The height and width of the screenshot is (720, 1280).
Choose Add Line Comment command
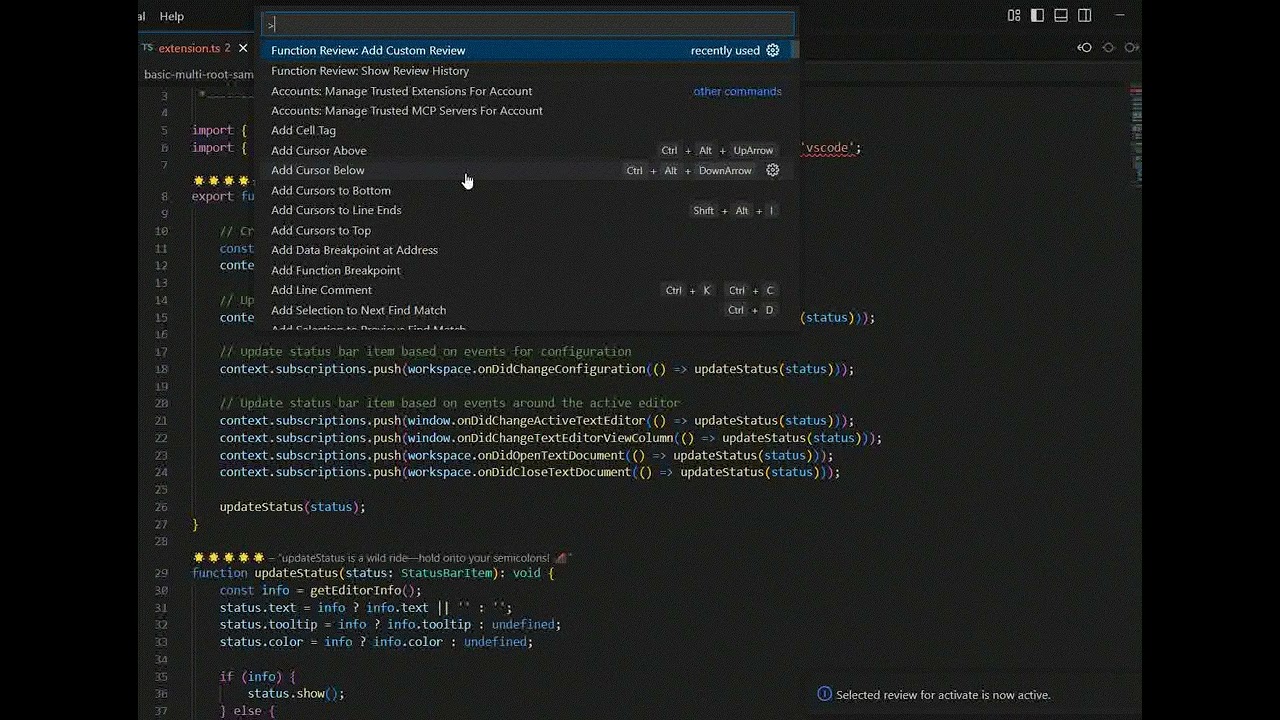point(526,290)
